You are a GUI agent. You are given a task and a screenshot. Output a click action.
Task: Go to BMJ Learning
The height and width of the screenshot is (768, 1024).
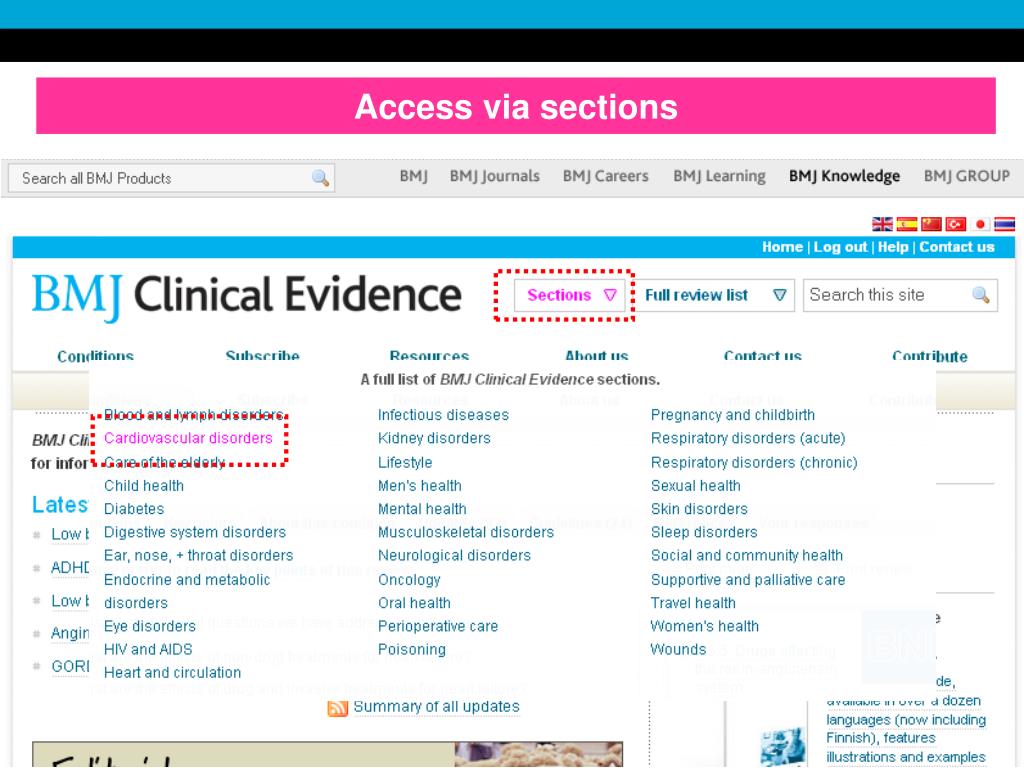point(719,176)
